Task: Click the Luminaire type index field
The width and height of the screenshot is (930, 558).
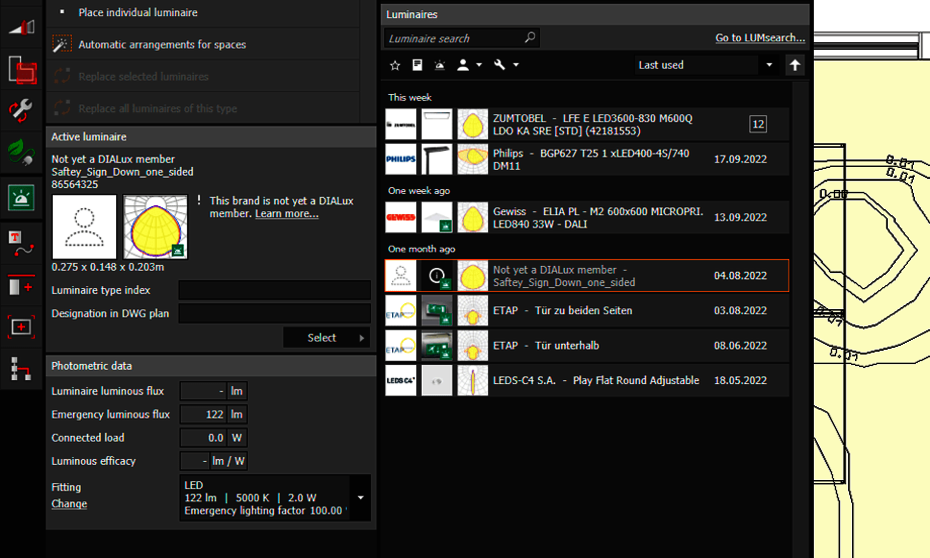Action: (x=274, y=290)
